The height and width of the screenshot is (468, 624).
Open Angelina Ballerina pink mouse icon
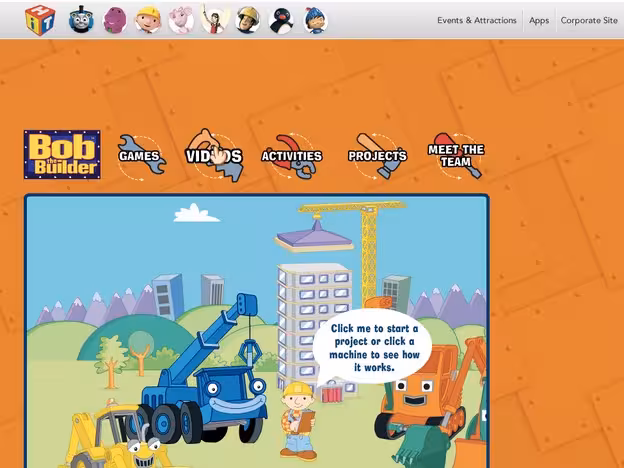coord(181,20)
